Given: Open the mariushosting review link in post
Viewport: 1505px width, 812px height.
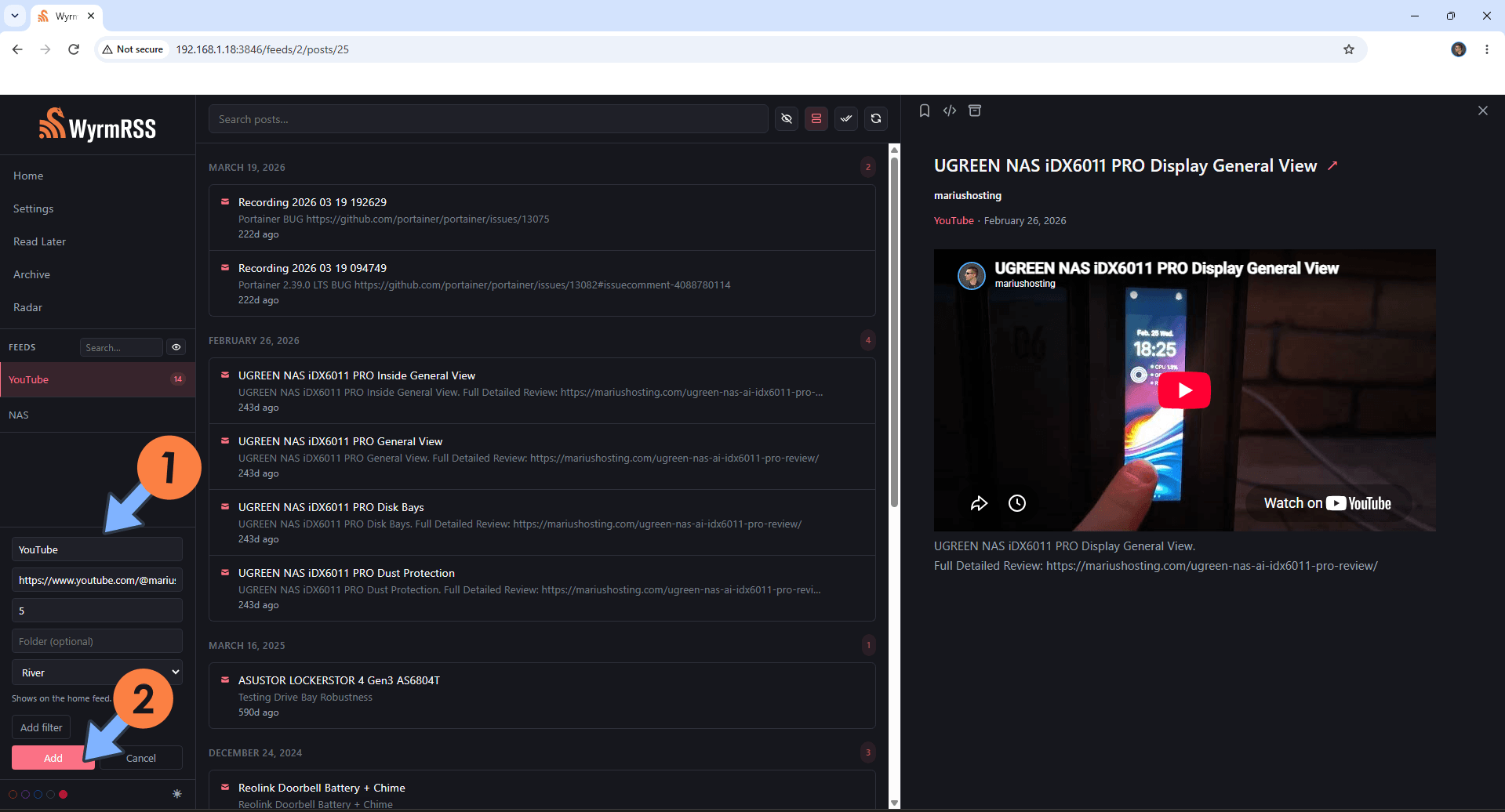Looking at the screenshot, I should [1212, 566].
